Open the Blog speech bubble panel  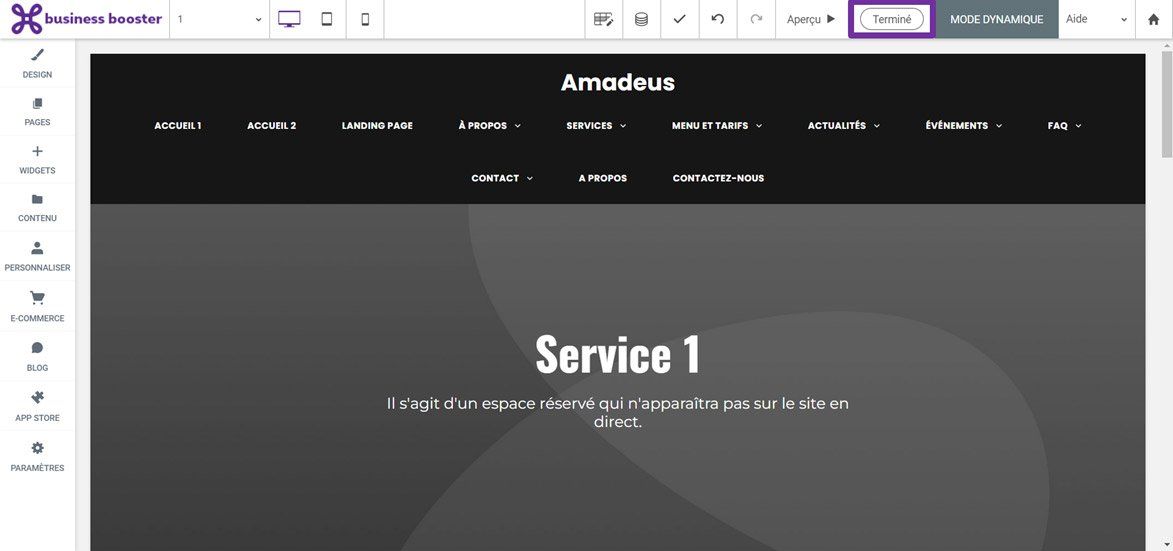point(37,357)
